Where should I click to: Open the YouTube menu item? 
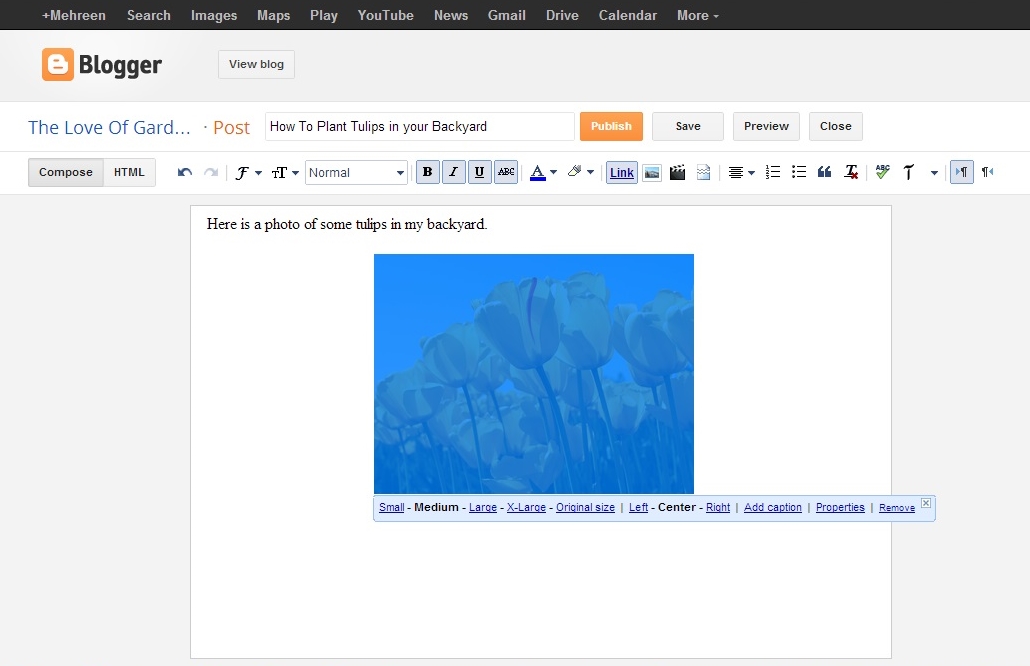coord(385,15)
